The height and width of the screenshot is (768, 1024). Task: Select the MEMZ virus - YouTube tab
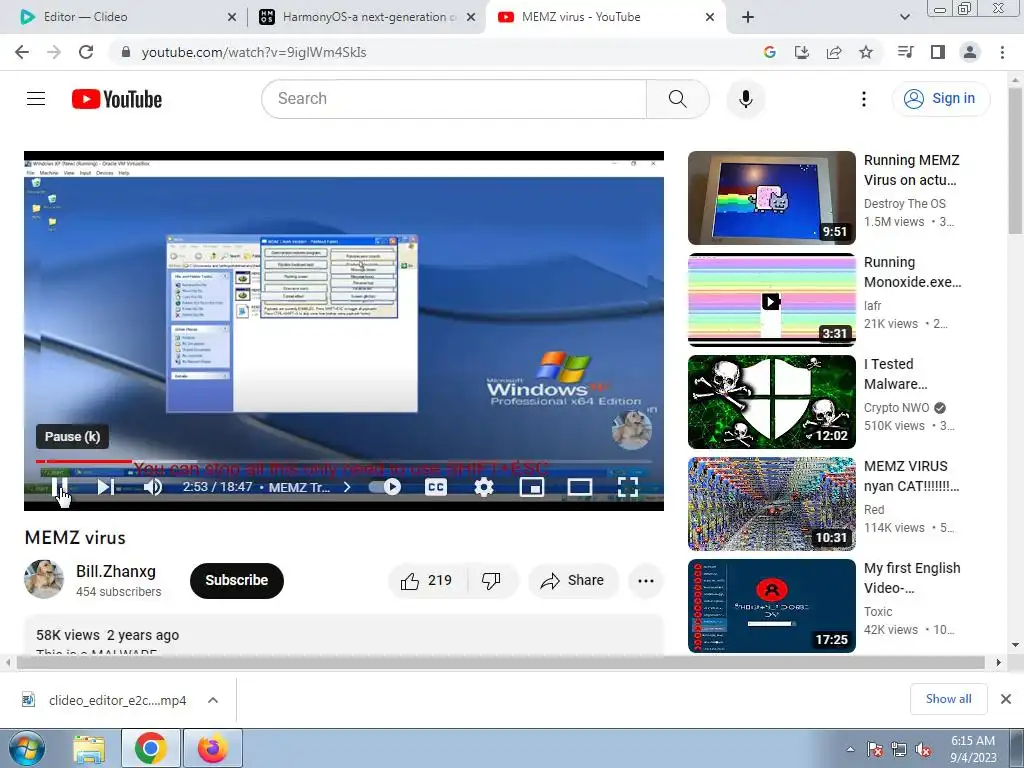coord(604,17)
